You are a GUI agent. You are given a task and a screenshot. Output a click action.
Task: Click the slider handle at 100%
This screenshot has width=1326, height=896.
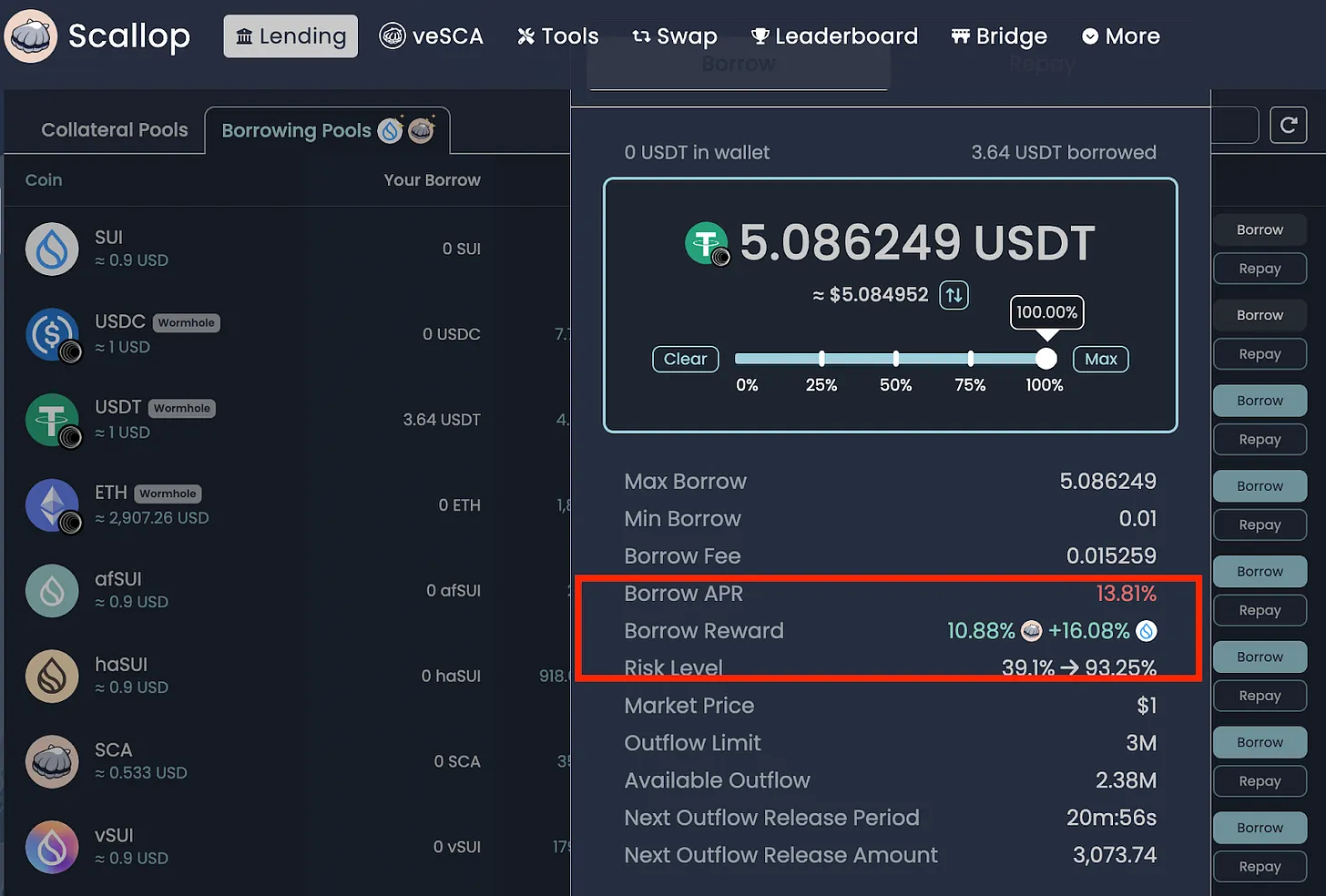tap(1046, 359)
